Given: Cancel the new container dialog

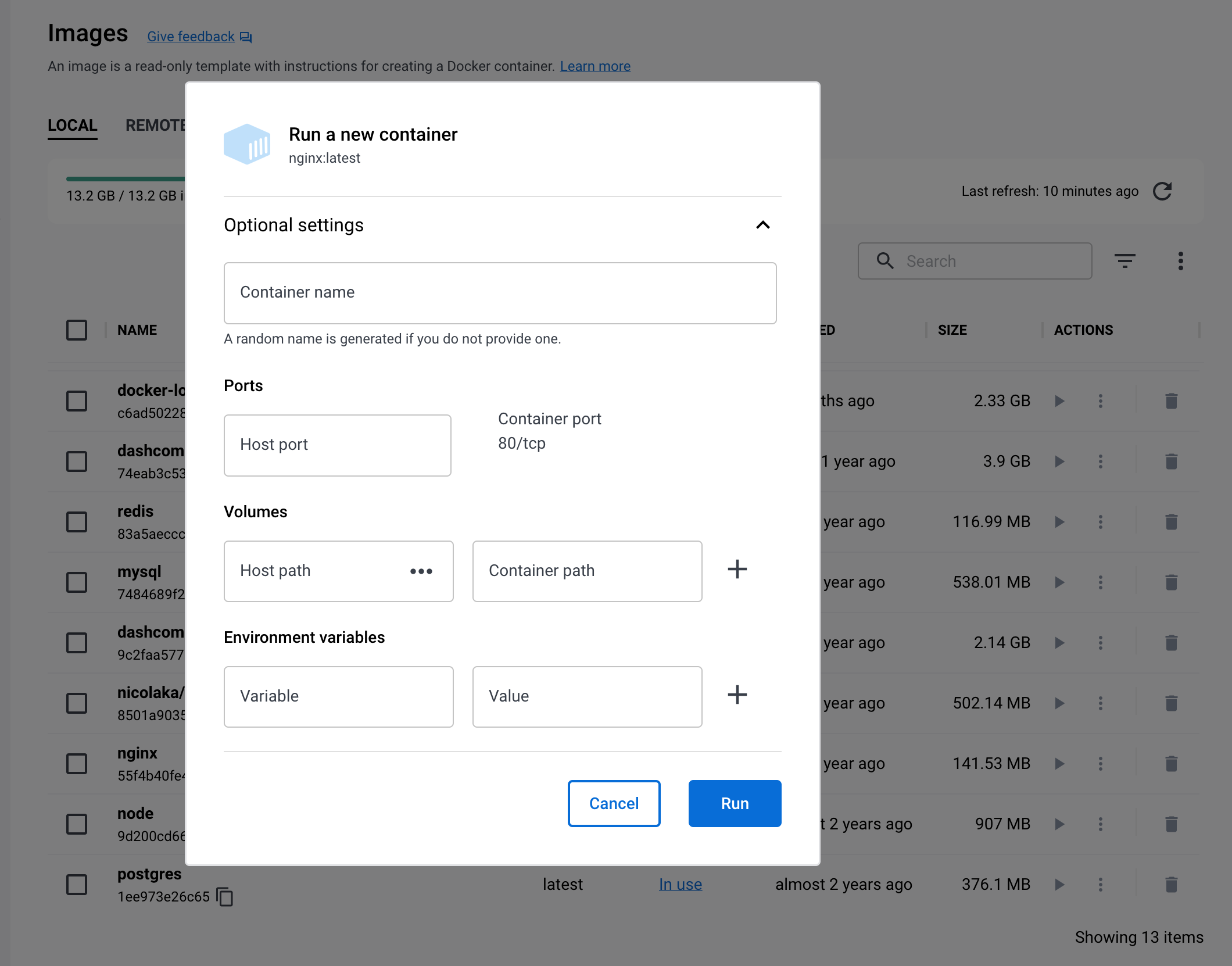Looking at the screenshot, I should pos(614,803).
